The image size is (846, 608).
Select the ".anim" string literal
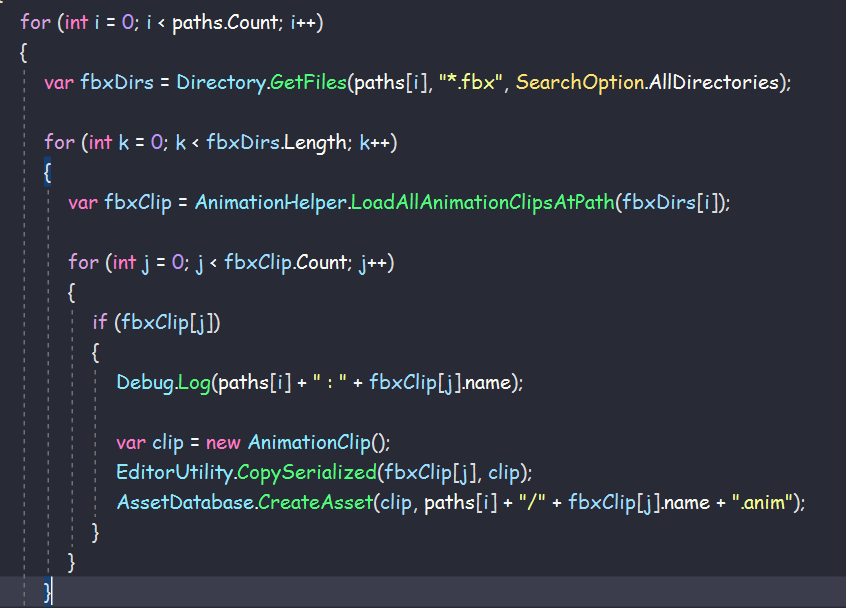coord(762,503)
